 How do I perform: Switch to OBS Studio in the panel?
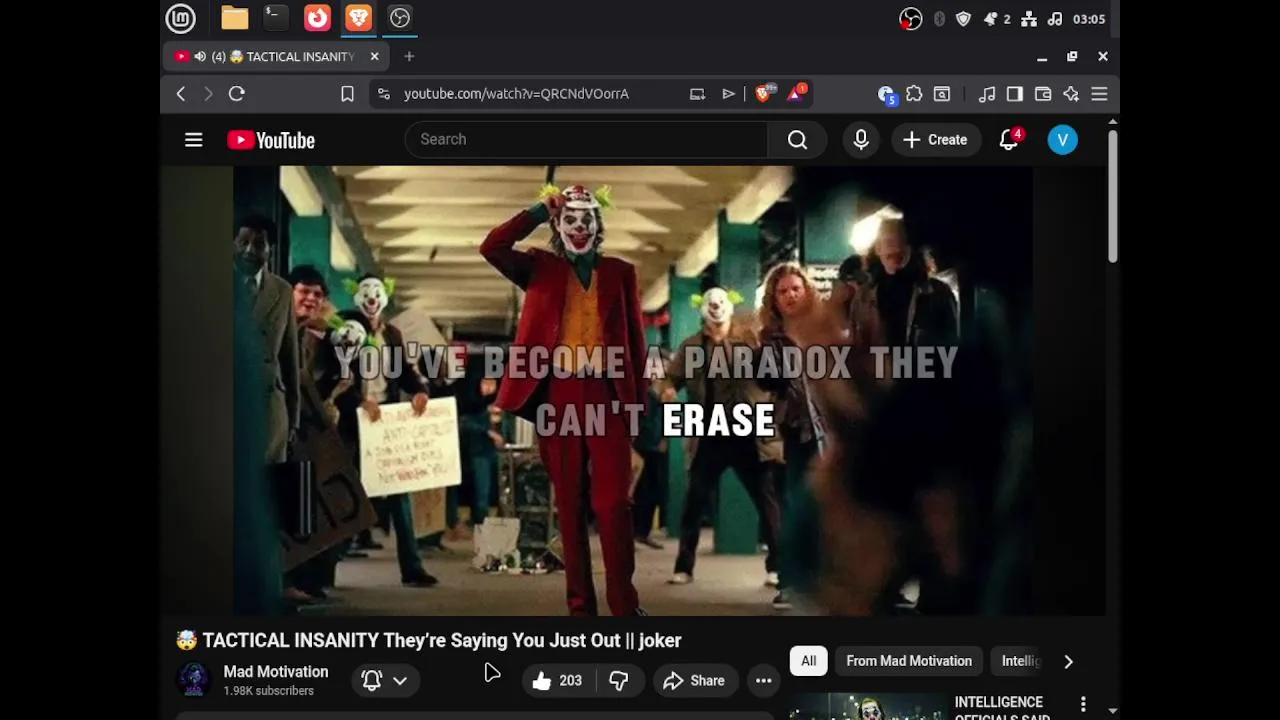[399, 18]
